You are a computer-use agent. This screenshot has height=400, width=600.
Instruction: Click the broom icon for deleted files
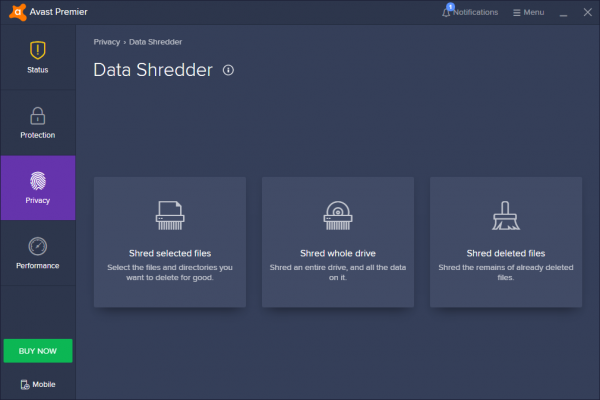[505, 216]
